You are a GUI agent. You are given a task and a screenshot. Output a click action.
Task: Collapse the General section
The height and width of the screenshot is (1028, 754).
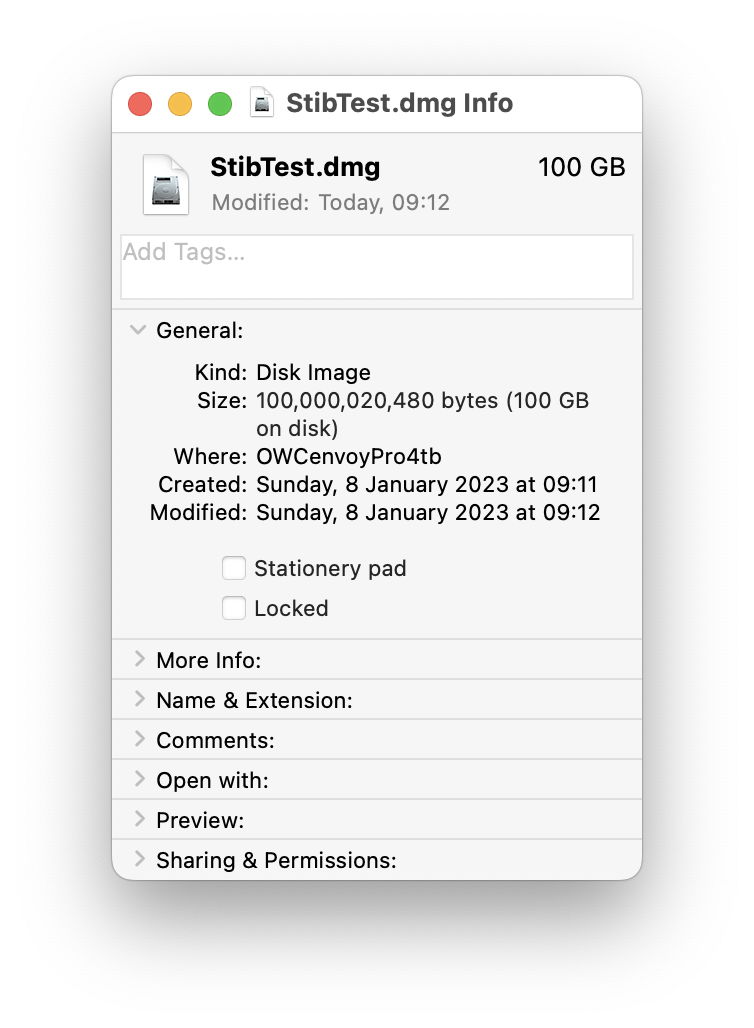[138, 330]
